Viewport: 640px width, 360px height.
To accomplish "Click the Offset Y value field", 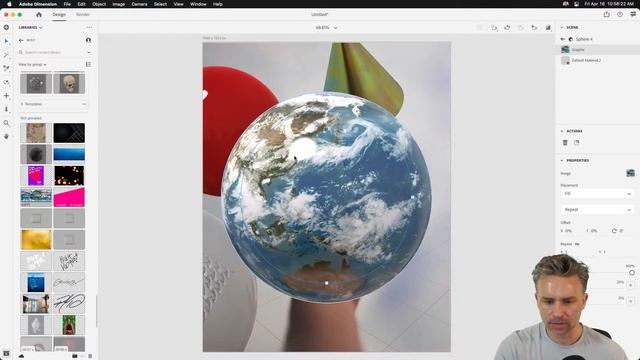I will point(595,231).
